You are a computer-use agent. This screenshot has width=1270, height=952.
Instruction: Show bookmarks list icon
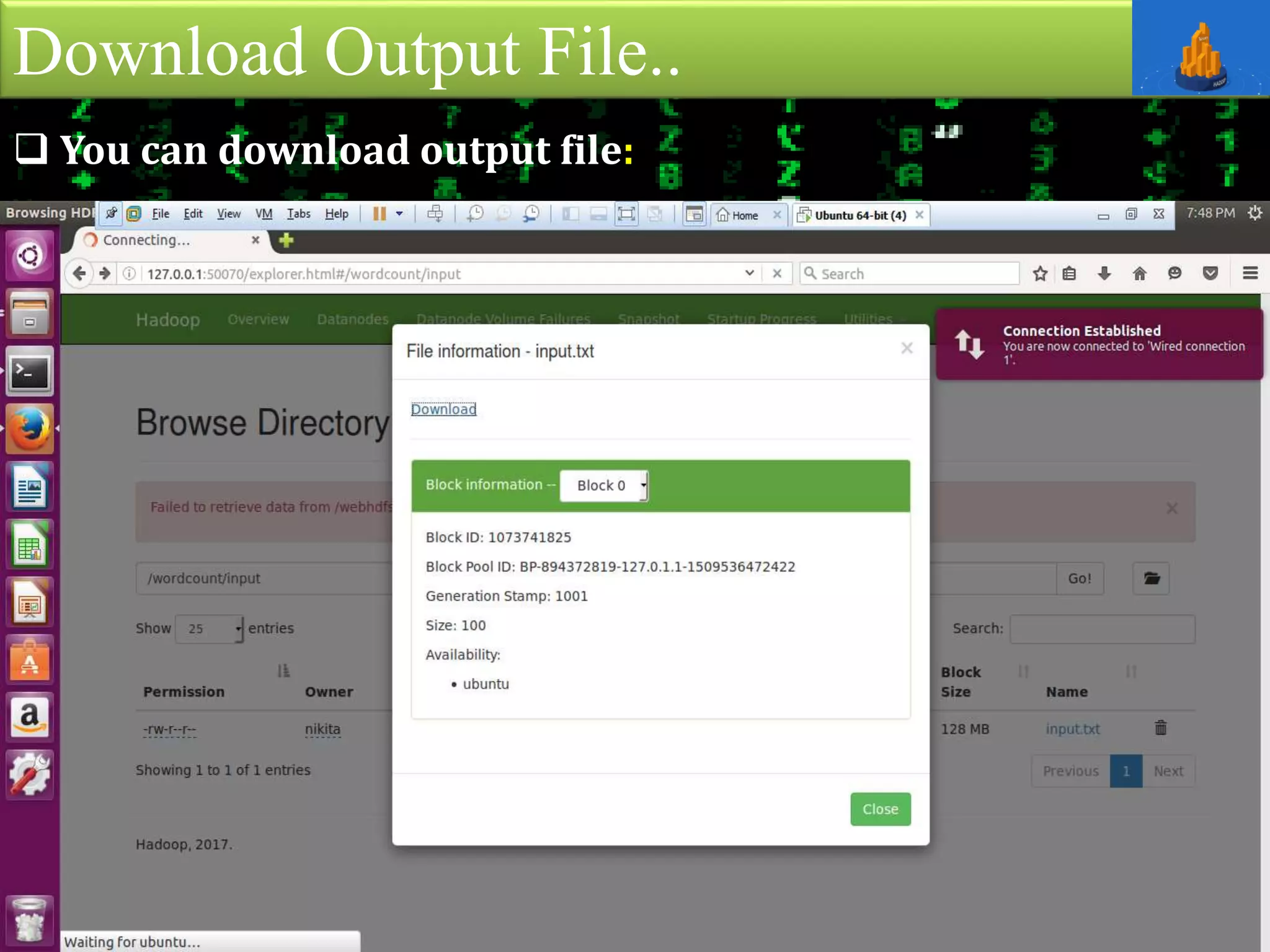(x=1069, y=273)
